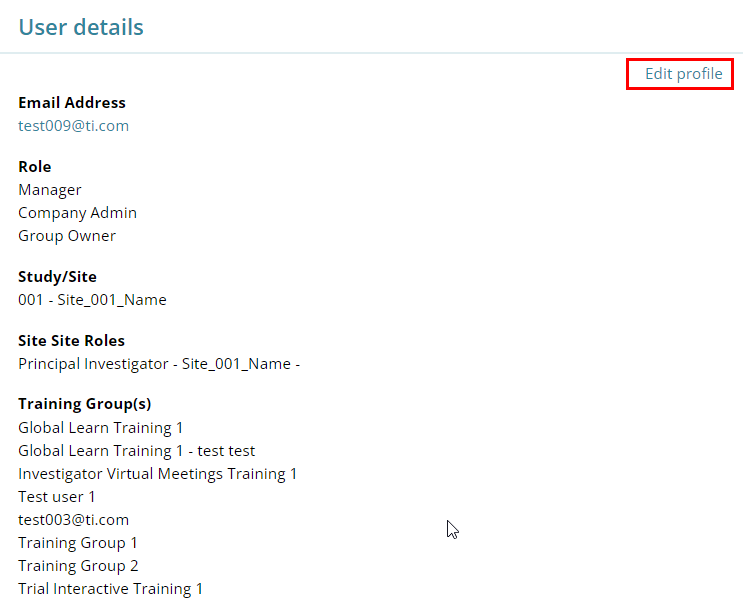Click the Role section label
This screenshot has height=604, width=743.
coord(35,167)
